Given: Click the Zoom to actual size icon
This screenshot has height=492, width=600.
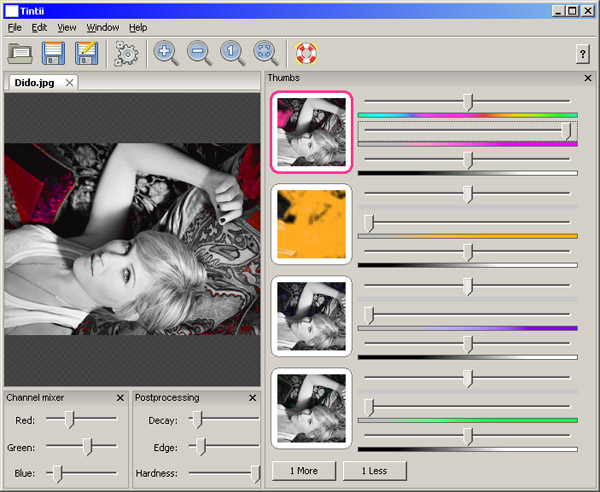Looking at the screenshot, I should coord(232,54).
